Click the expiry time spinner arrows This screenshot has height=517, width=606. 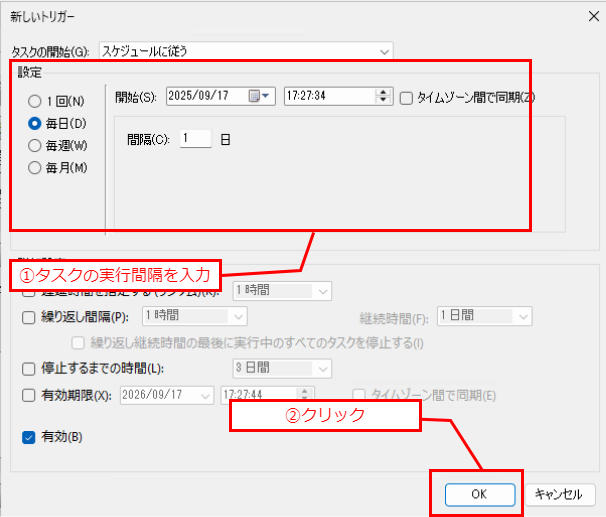pos(305,394)
